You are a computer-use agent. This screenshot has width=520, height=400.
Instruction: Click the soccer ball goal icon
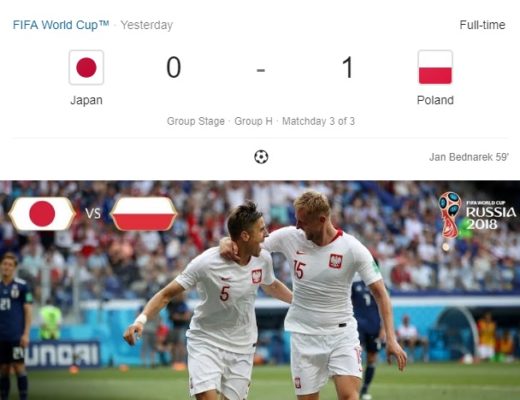[261, 157]
